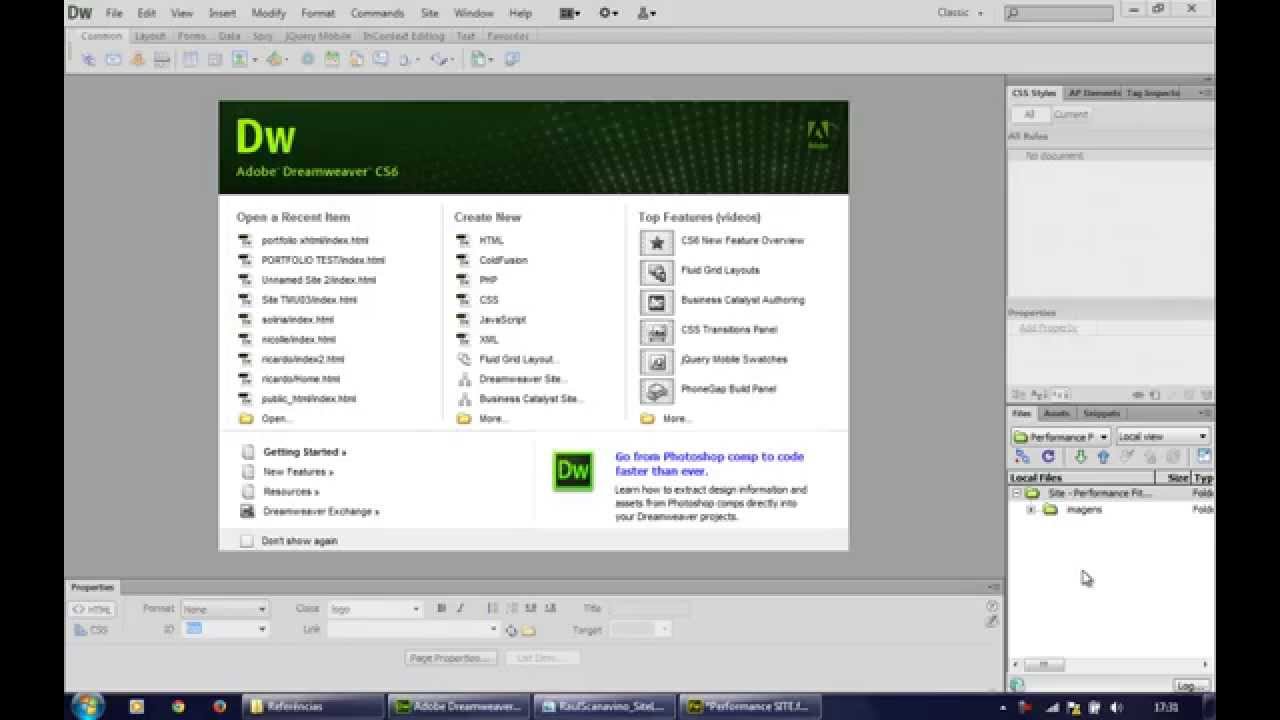Viewport: 1280px width, 720px height.
Task: Open the Class dropdown
Action: [375, 609]
